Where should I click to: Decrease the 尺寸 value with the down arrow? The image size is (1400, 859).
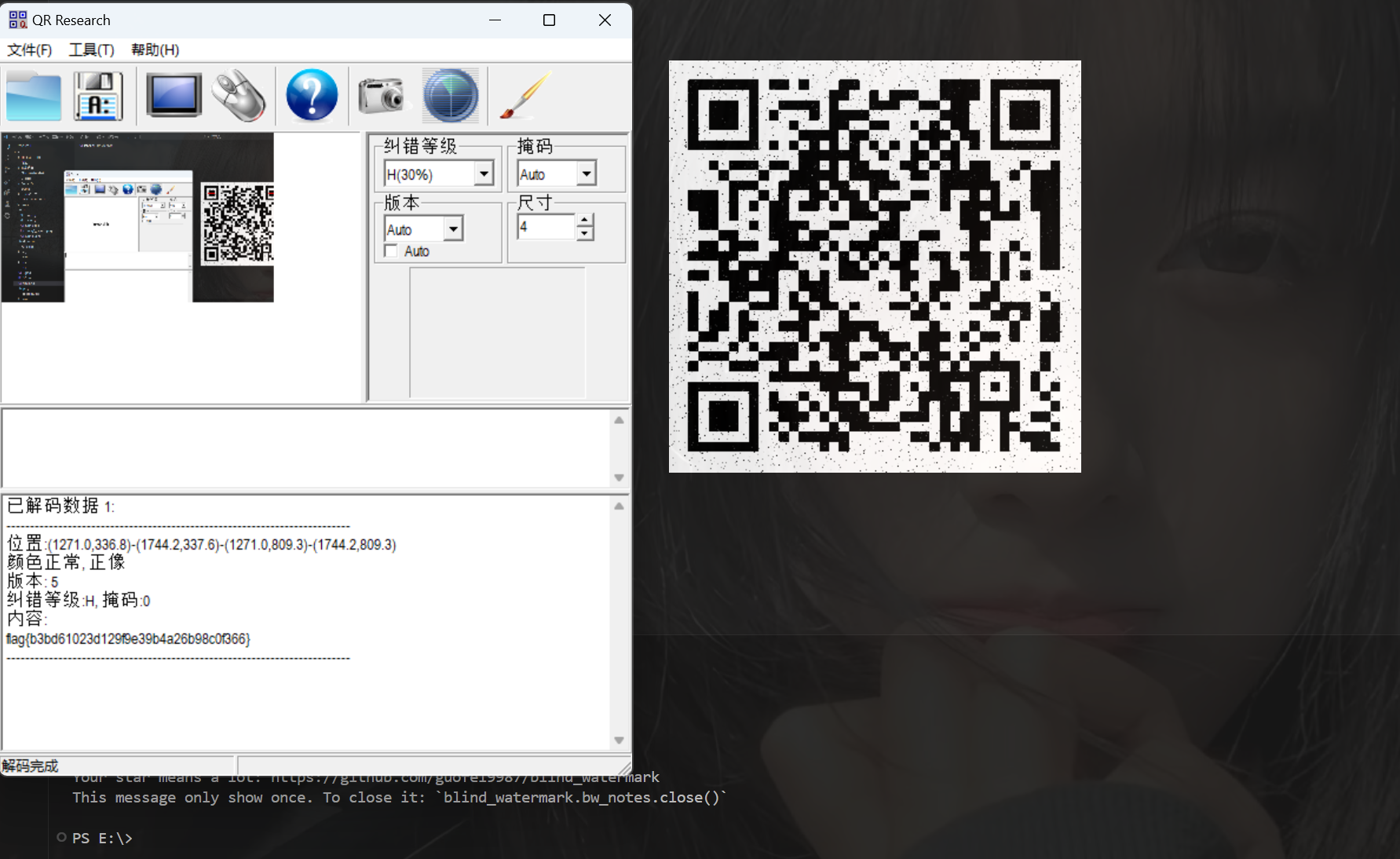coord(585,234)
